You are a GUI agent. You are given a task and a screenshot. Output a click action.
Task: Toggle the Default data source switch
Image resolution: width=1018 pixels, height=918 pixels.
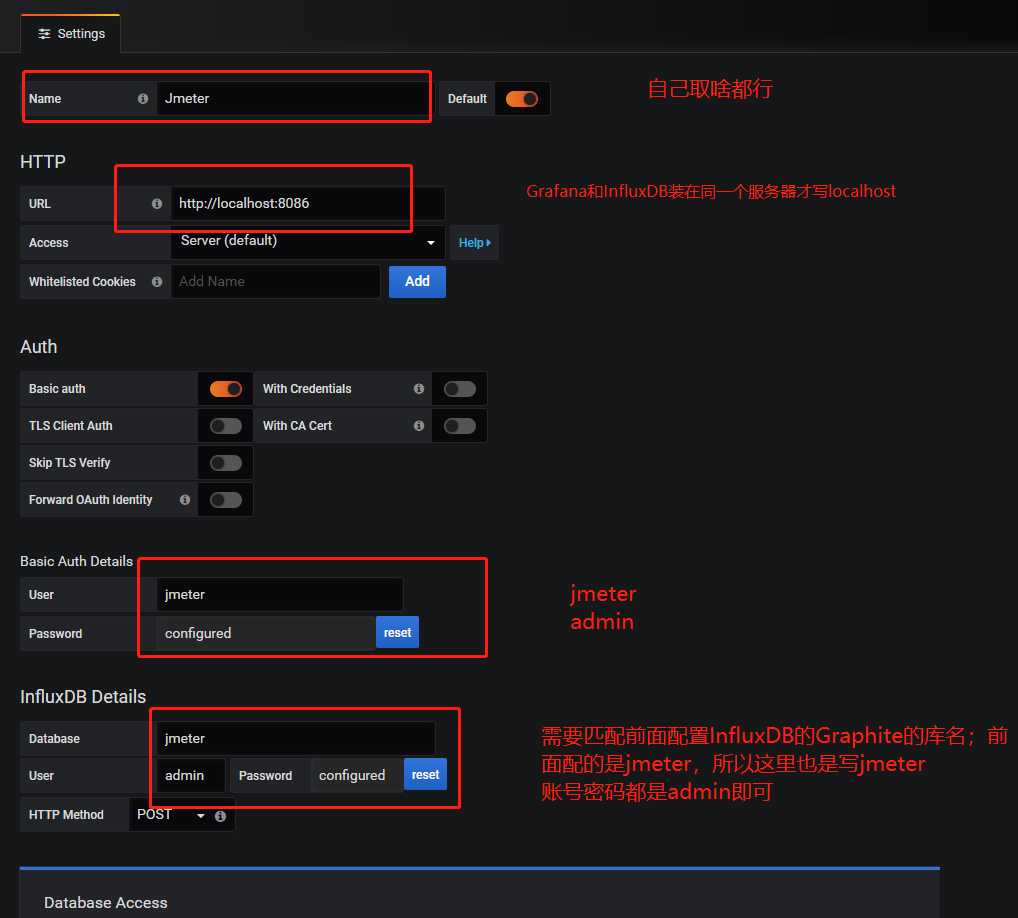(x=522, y=99)
